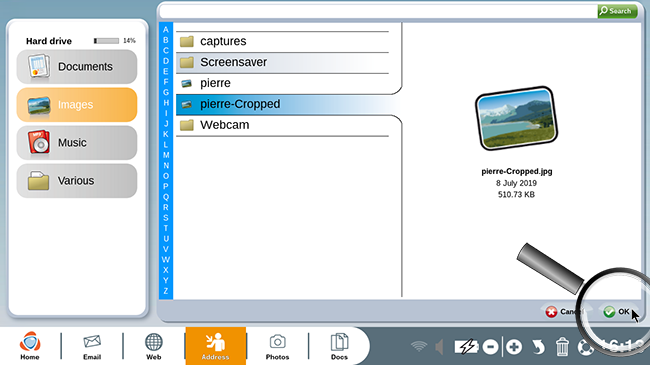Open Docs from the bottom bar

click(339, 346)
